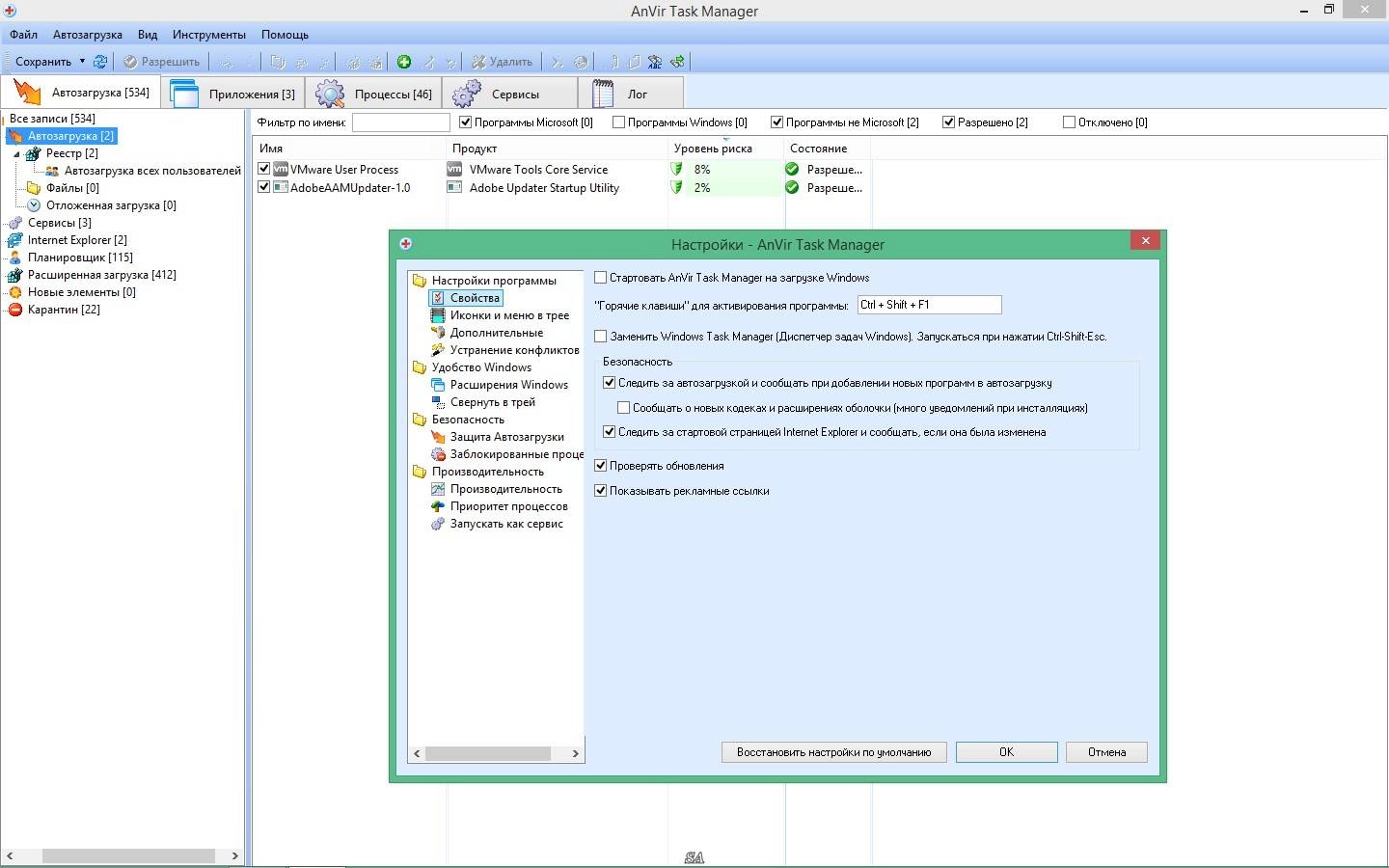The width and height of the screenshot is (1389, 868).
Task: Click right arrow of settings tree scrollbar
Action: [x=576, y=753]
